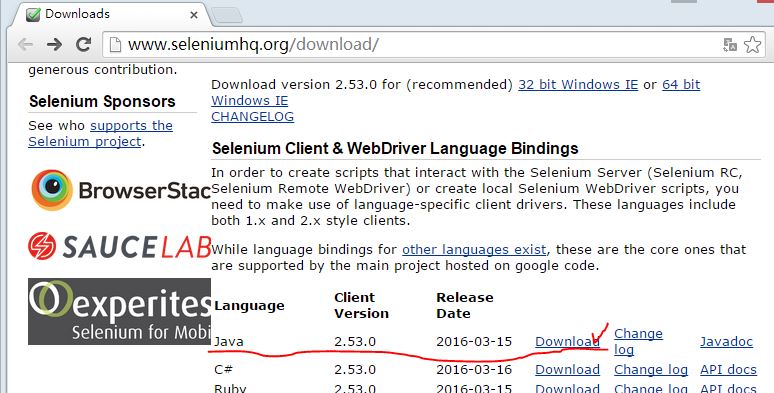Close the Downloads tab

(x=194, y=15)
